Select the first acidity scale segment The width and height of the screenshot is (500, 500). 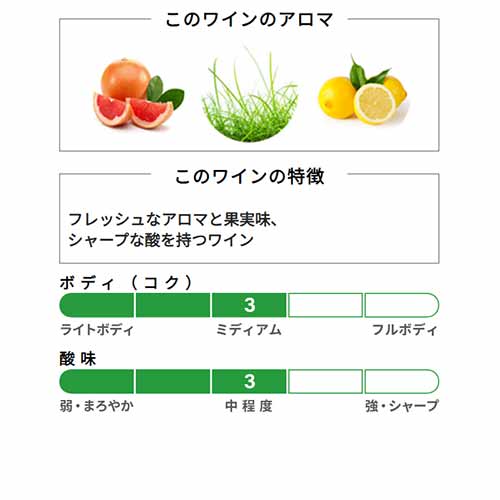pyautogui.click(x=97, y=381)
